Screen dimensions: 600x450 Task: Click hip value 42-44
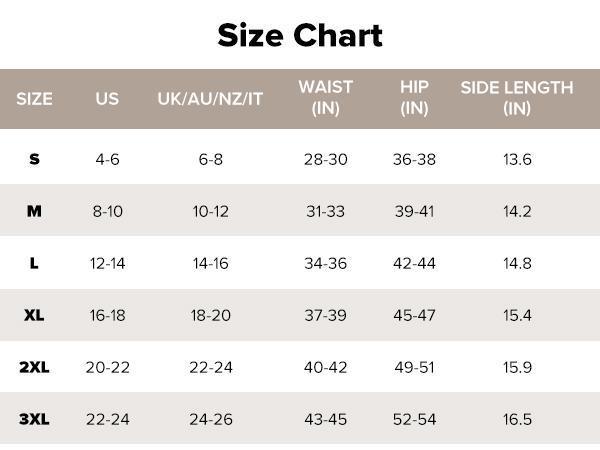coord(414,263)
